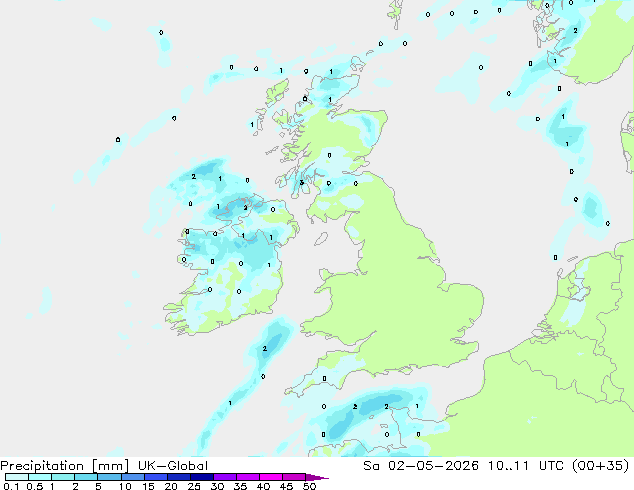Click the '35' legend value
Image resolution: width=634 pixels, height=490 pixels.
240,486
